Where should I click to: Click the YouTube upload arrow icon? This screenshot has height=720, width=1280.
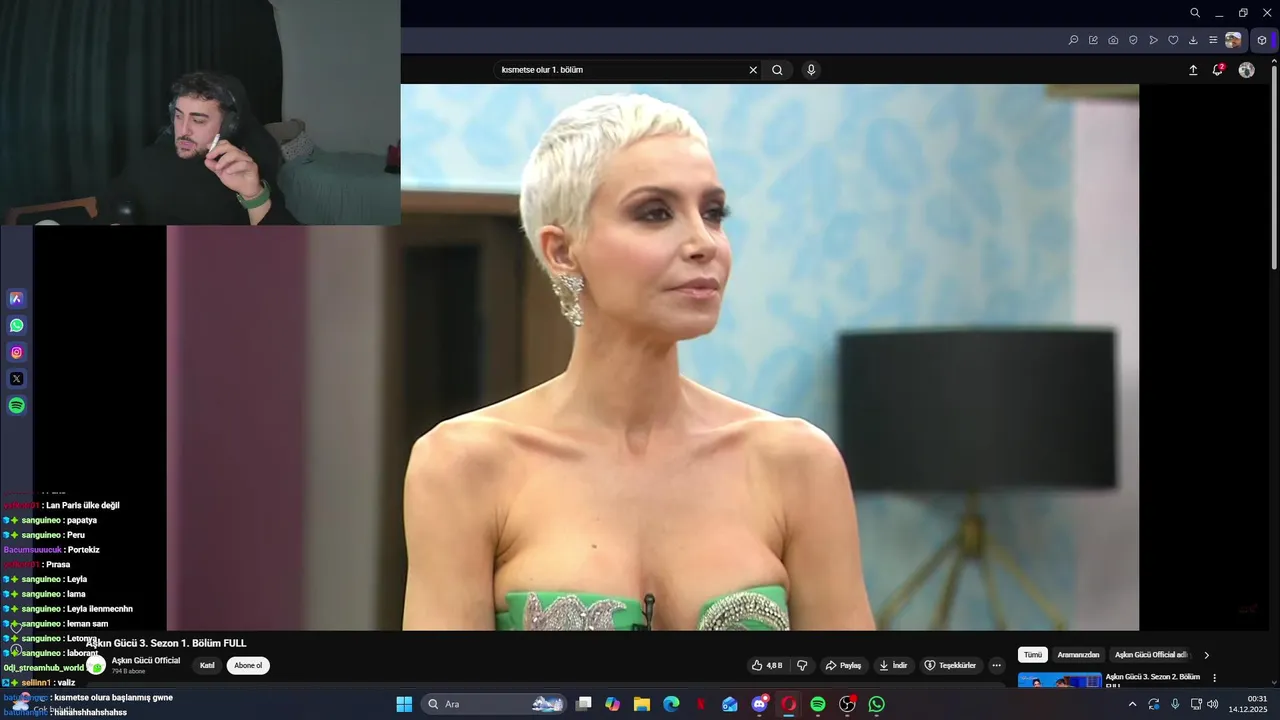point(1193,70)
